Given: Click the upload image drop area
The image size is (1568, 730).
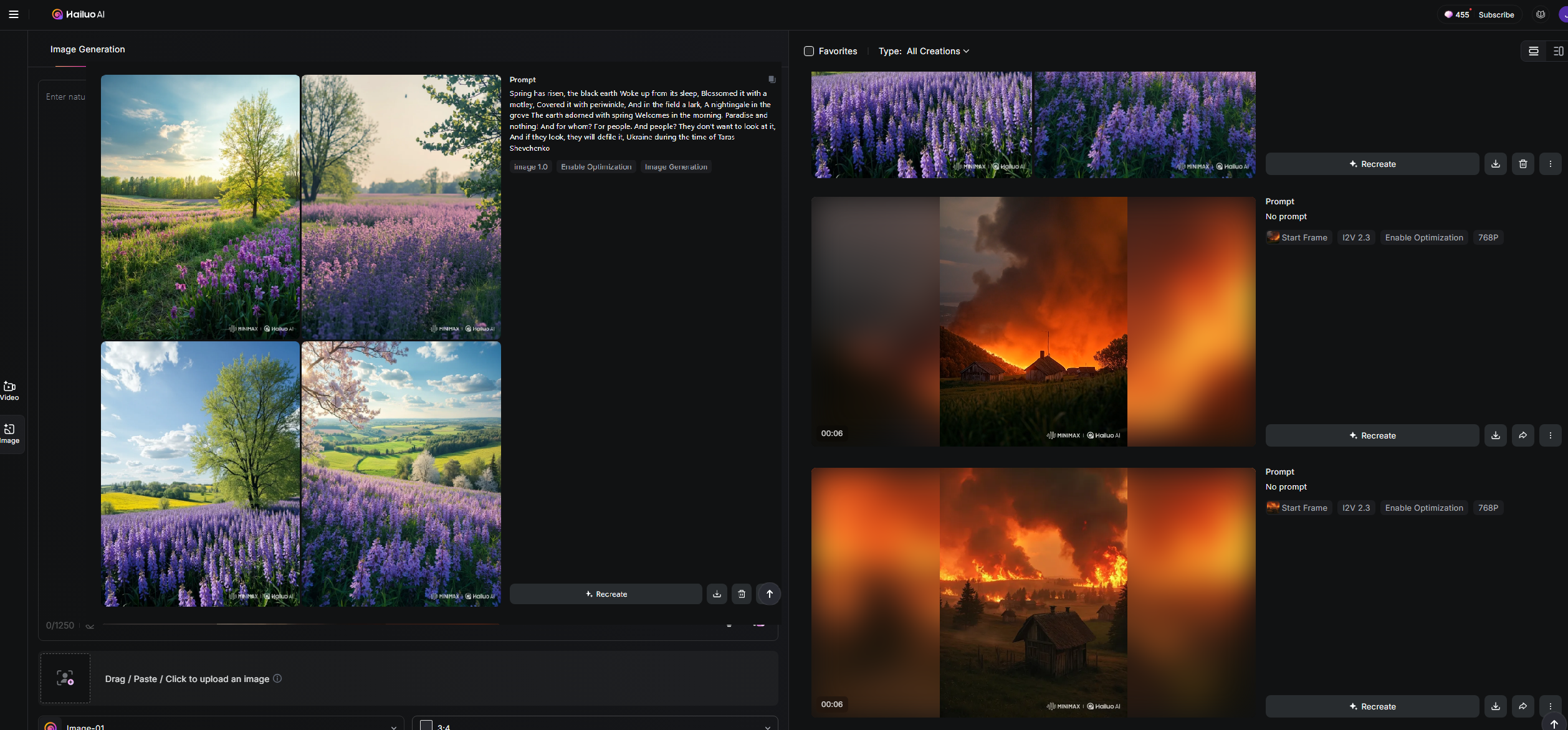Looking at the screenshot, I should click(x=65, y=678).
